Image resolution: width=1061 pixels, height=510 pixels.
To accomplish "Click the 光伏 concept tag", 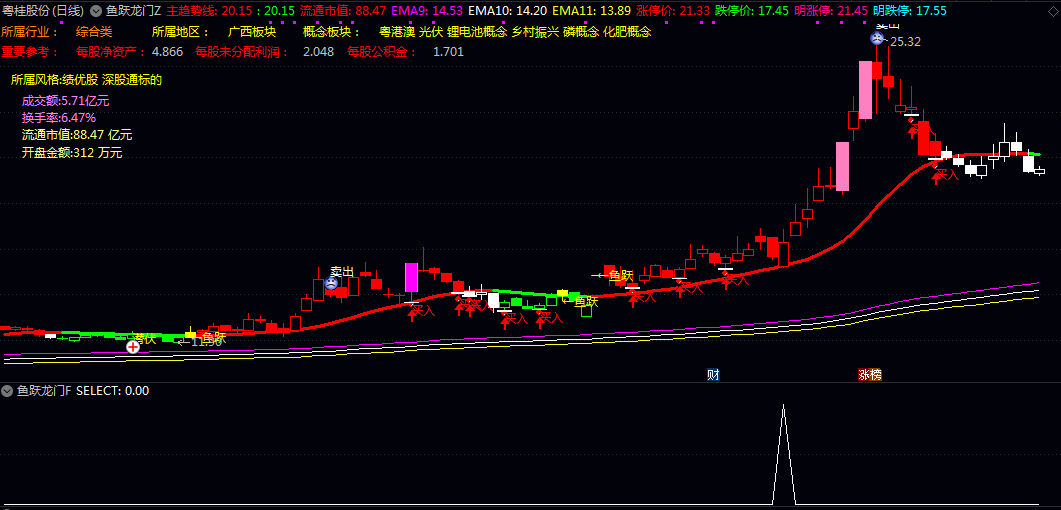I will coord(431,32).
